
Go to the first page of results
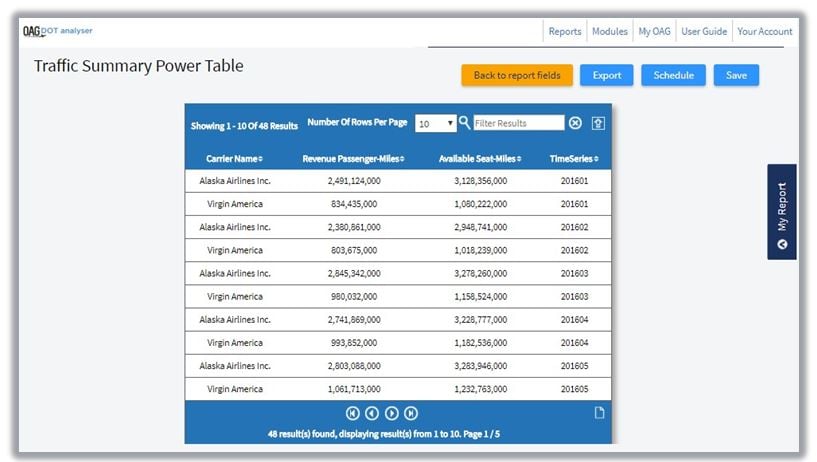click(353, 413)
